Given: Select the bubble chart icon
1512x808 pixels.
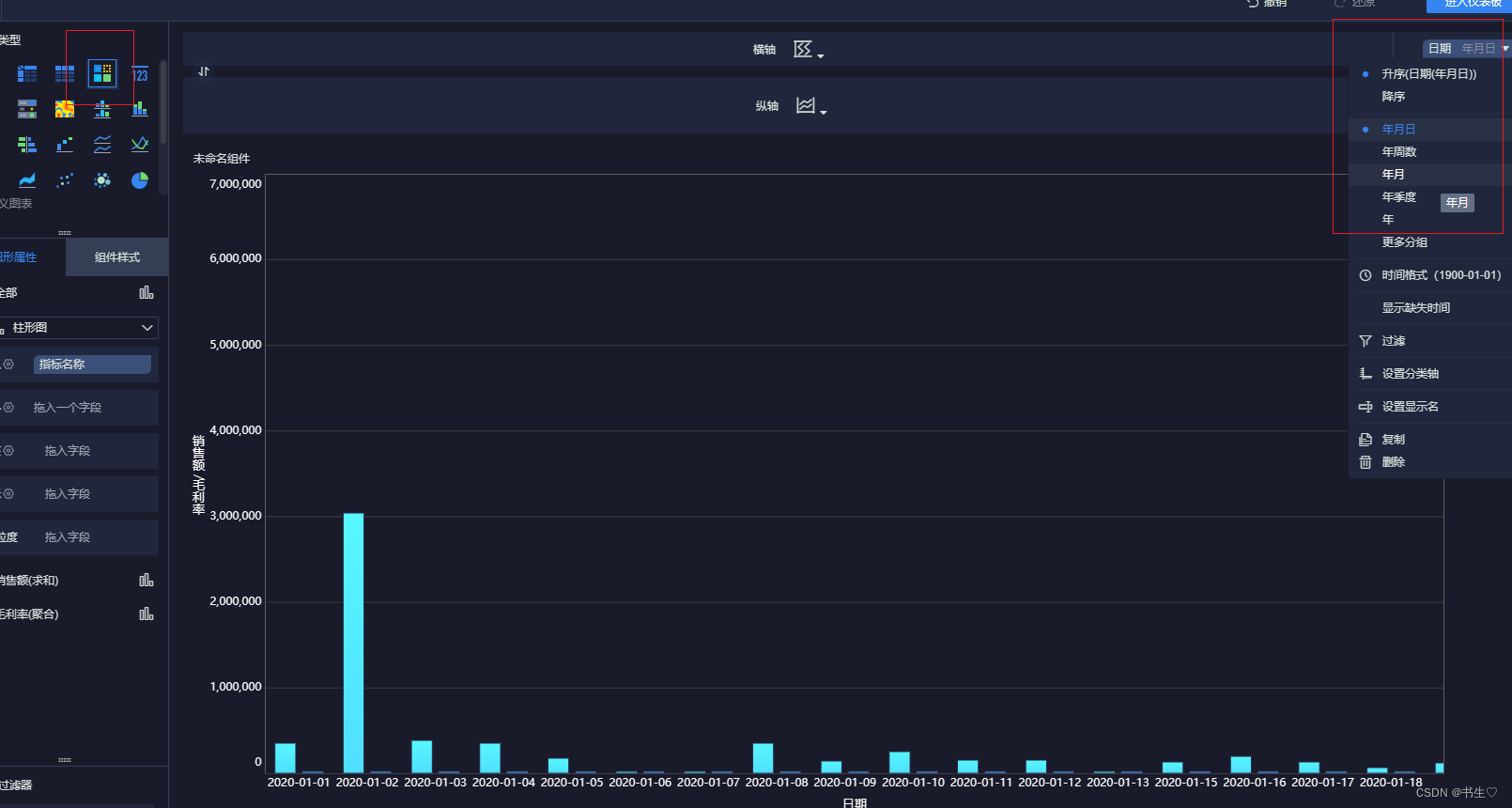Looking at the screenshot, I should [102, 180].
